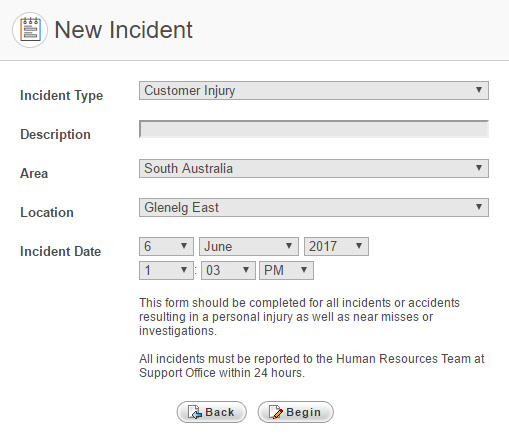The height and width of the screenshot is (446, 509).
Task: Click the New Incident notepad icon
Action: tap(30, 30)
